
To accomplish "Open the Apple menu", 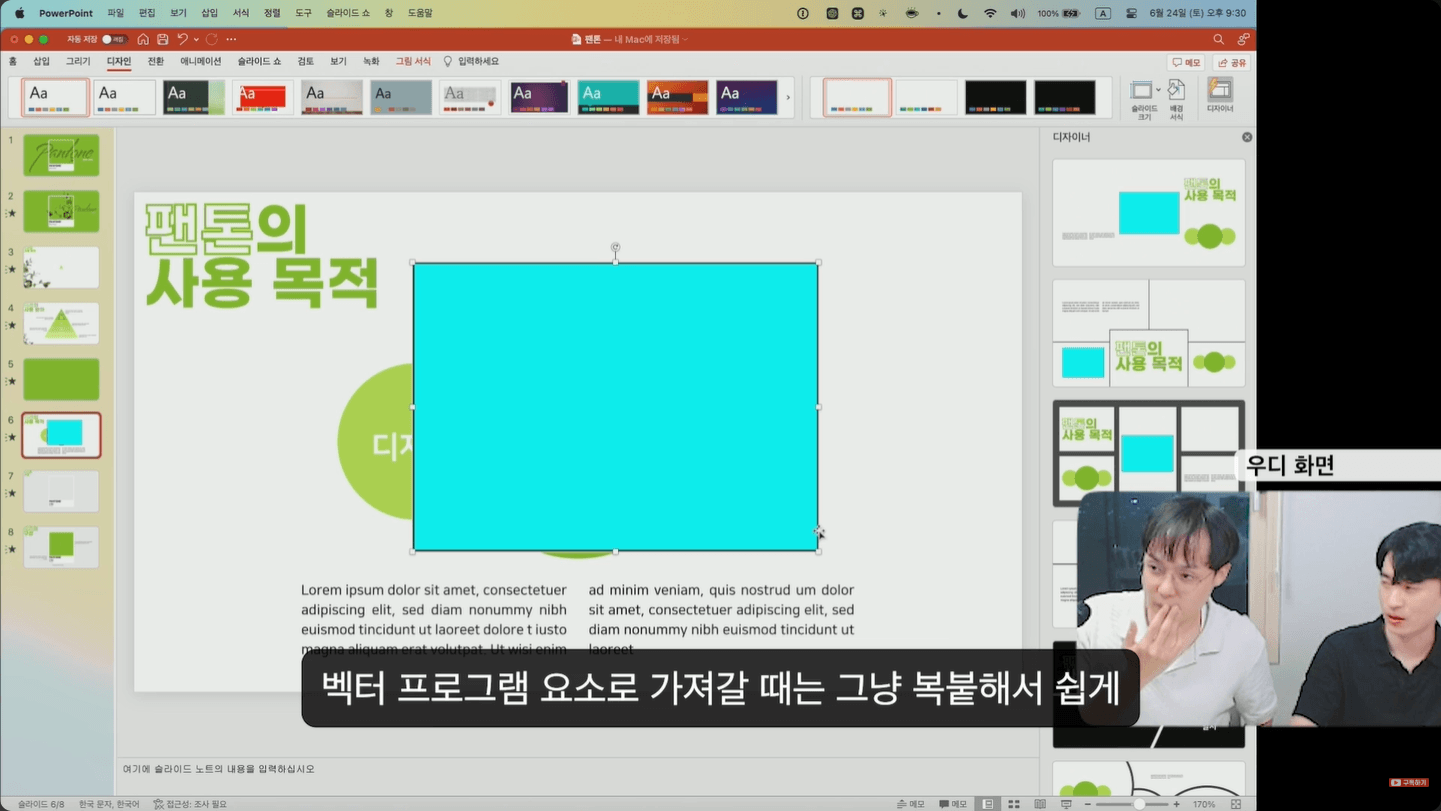I will pyautogui.click(x=19, y=13).
